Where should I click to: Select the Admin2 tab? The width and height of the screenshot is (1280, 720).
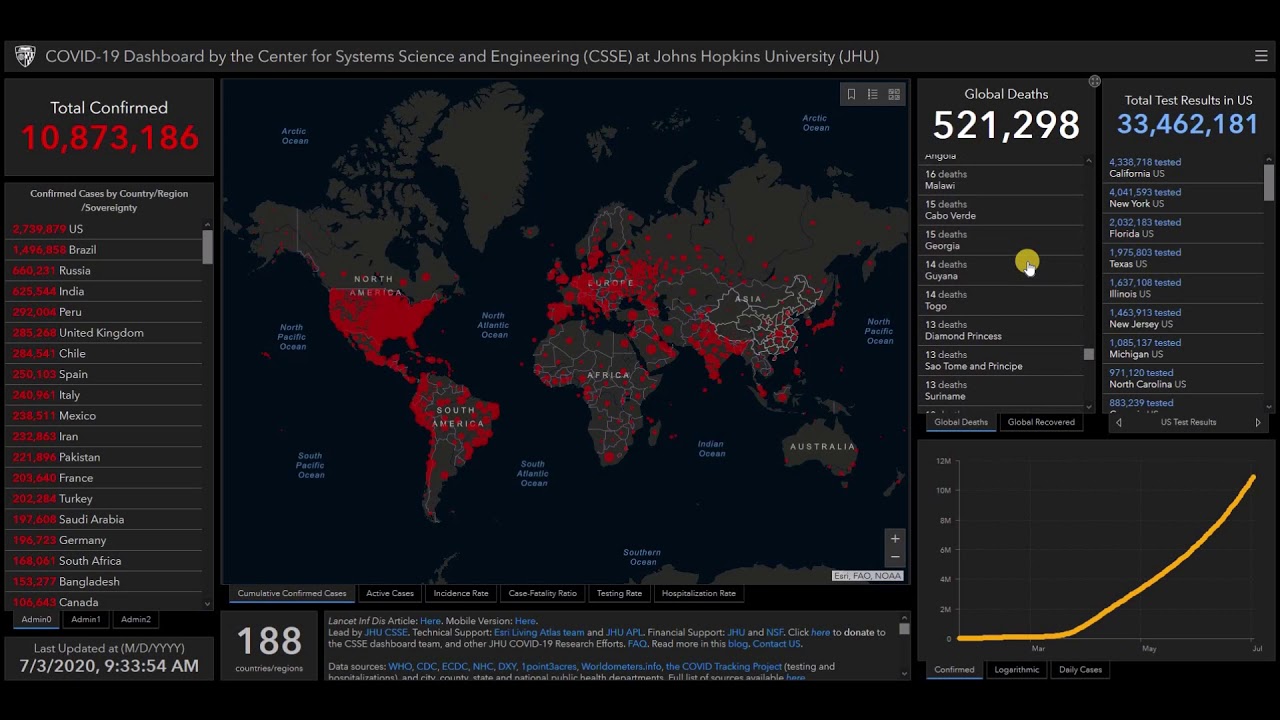coord(136,619)
